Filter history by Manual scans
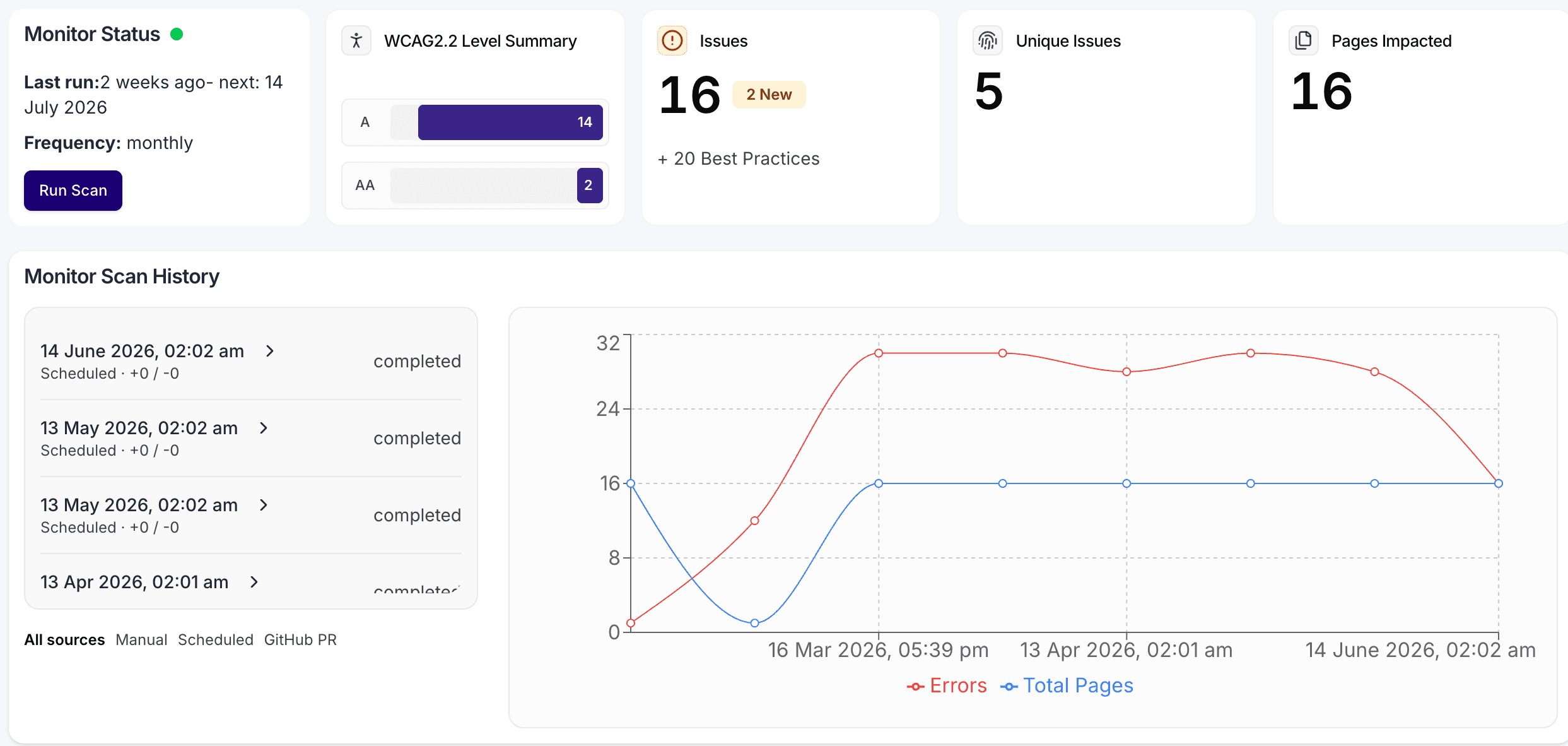The width and height of the screenshot is (1568, 746). tap(141, 640)
